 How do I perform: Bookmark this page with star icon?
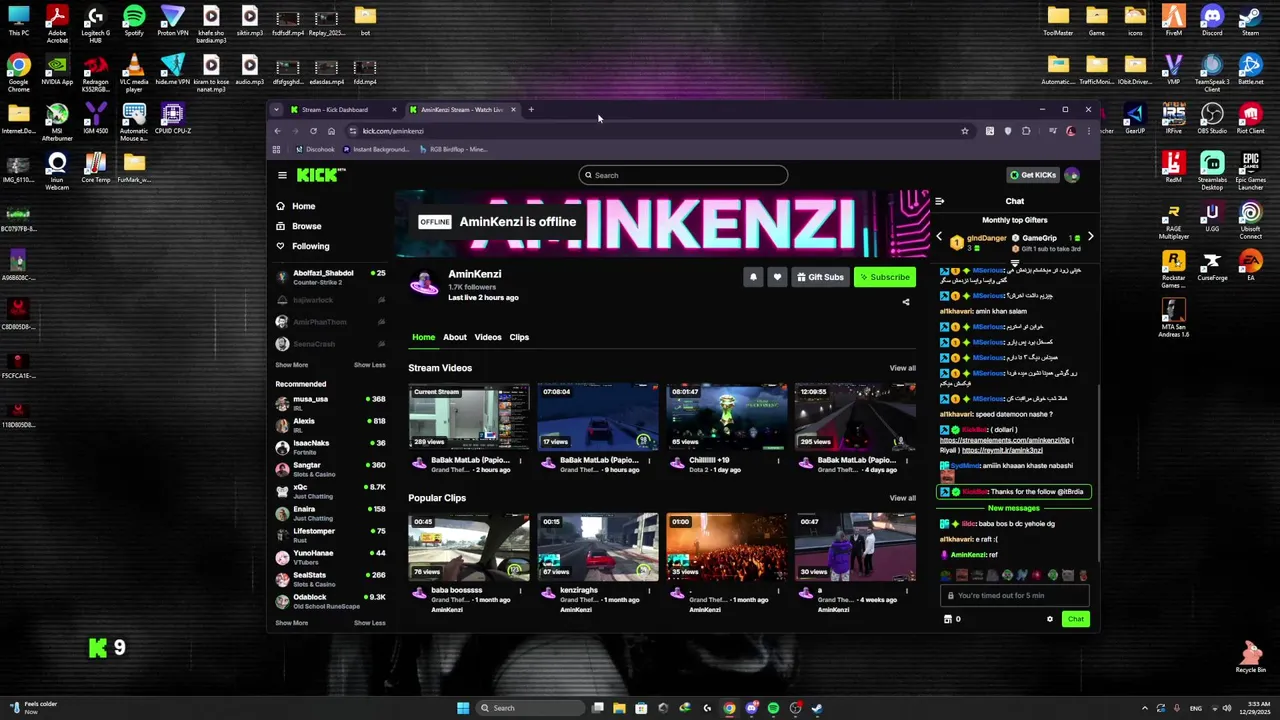coord(964,131)
